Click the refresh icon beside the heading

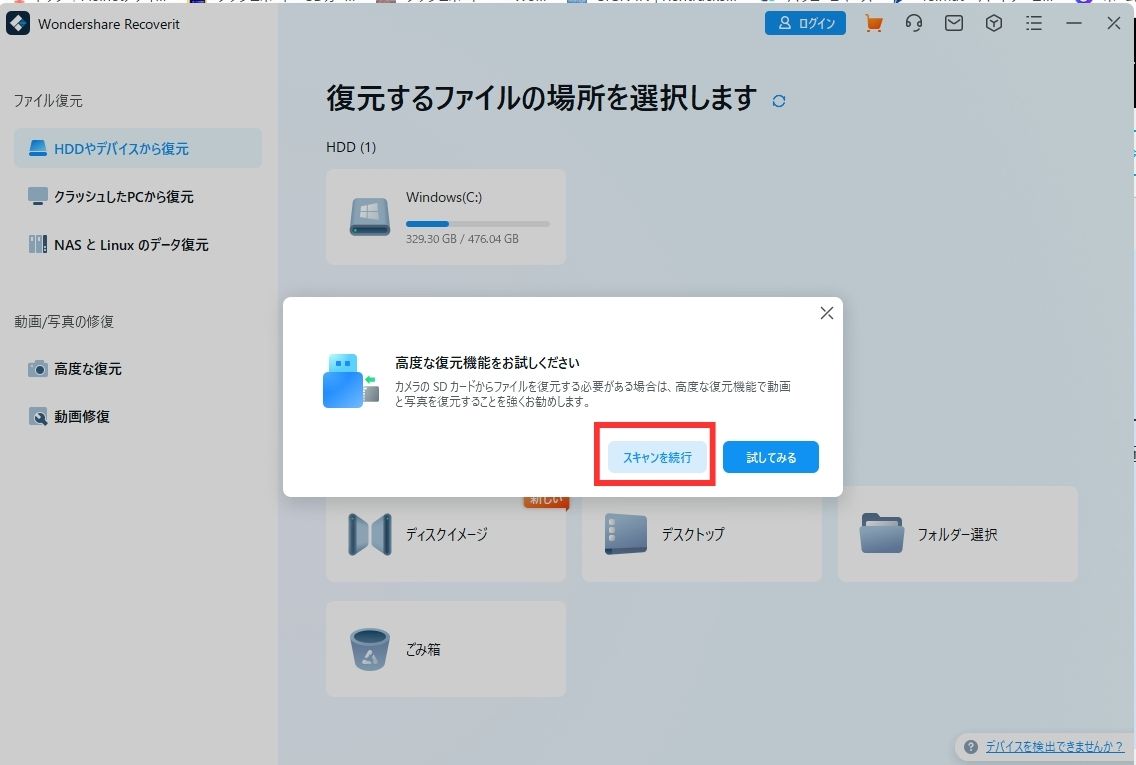click(779, 100)
